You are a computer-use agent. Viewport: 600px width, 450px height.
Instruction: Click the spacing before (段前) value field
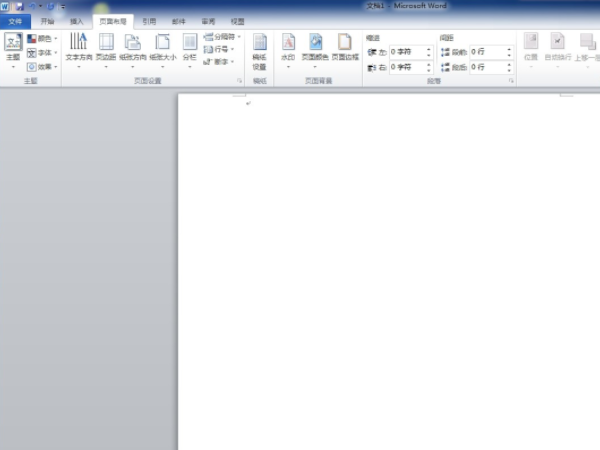click(x=489, y=51)
